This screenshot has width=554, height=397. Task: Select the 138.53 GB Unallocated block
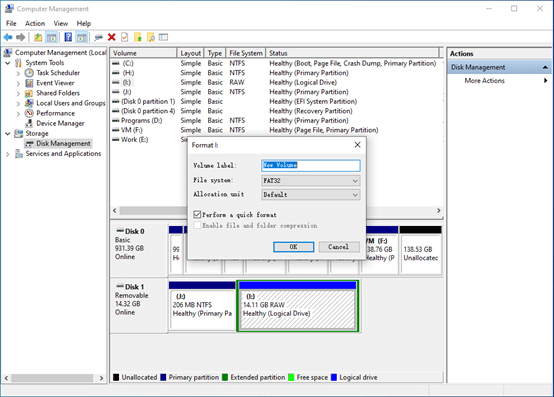420,250
